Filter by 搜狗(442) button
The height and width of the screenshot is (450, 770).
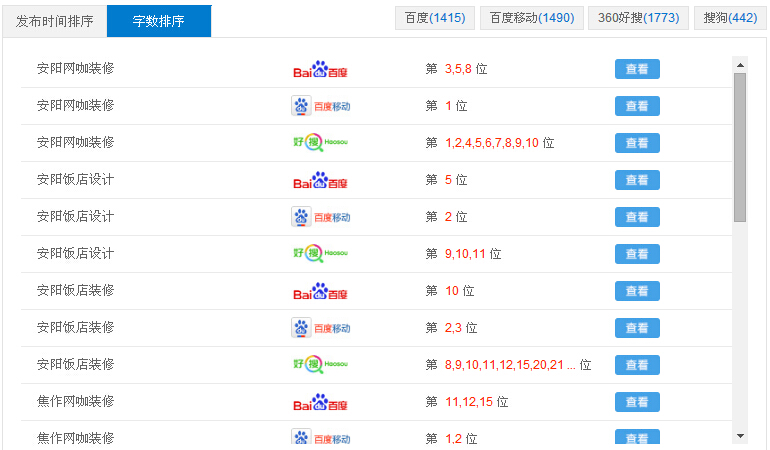click(x=730, y=18)
